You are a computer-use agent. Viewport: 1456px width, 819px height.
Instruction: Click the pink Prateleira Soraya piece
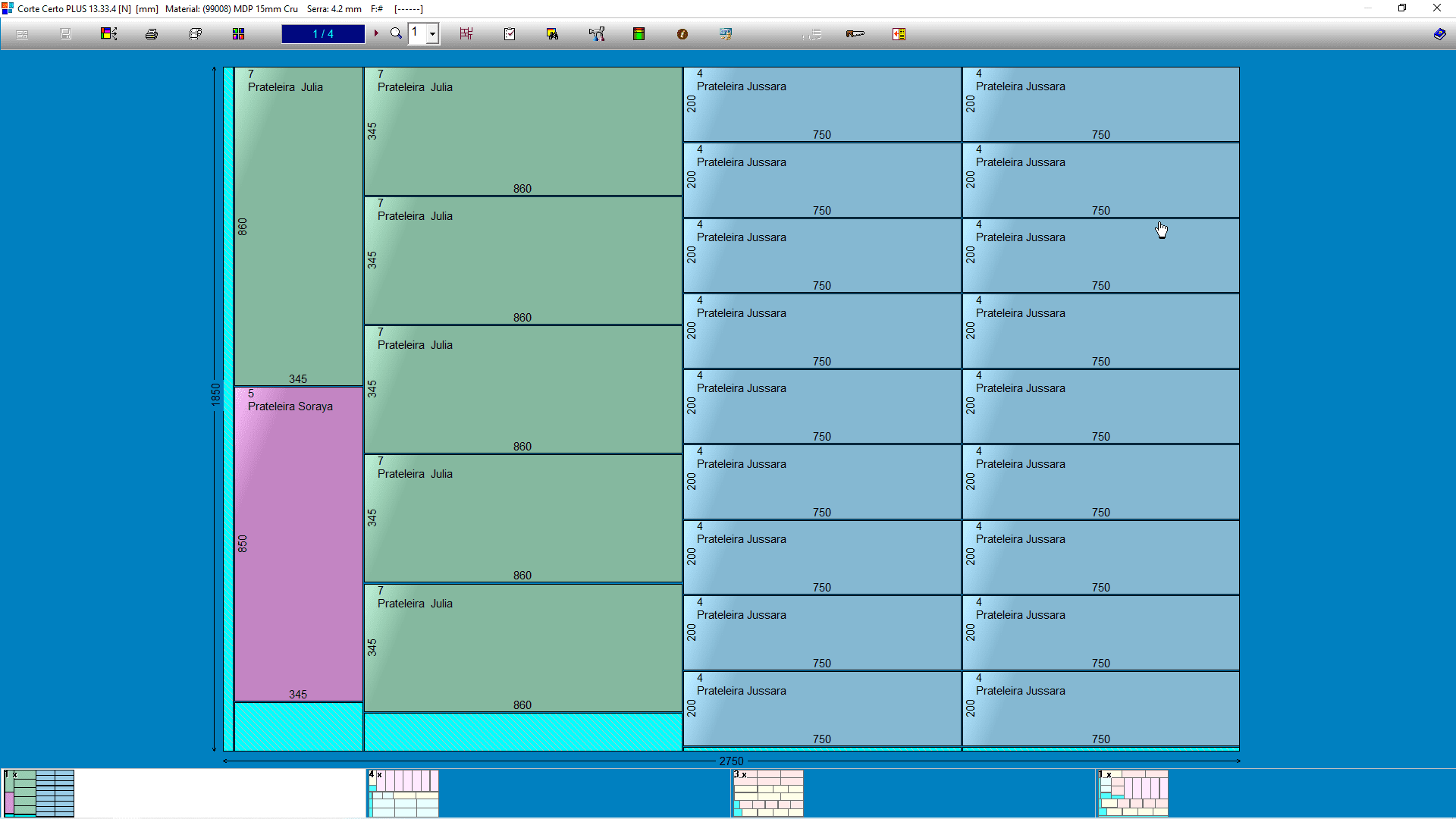point(298,544)
